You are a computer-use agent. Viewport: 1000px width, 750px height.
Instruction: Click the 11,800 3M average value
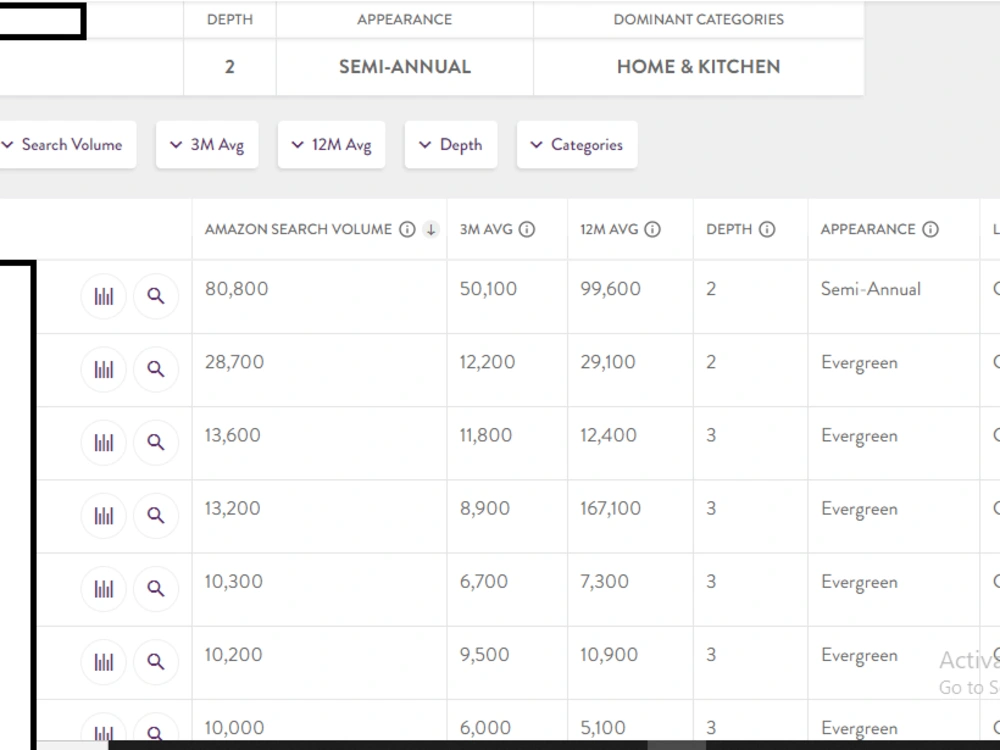point(486,436)
